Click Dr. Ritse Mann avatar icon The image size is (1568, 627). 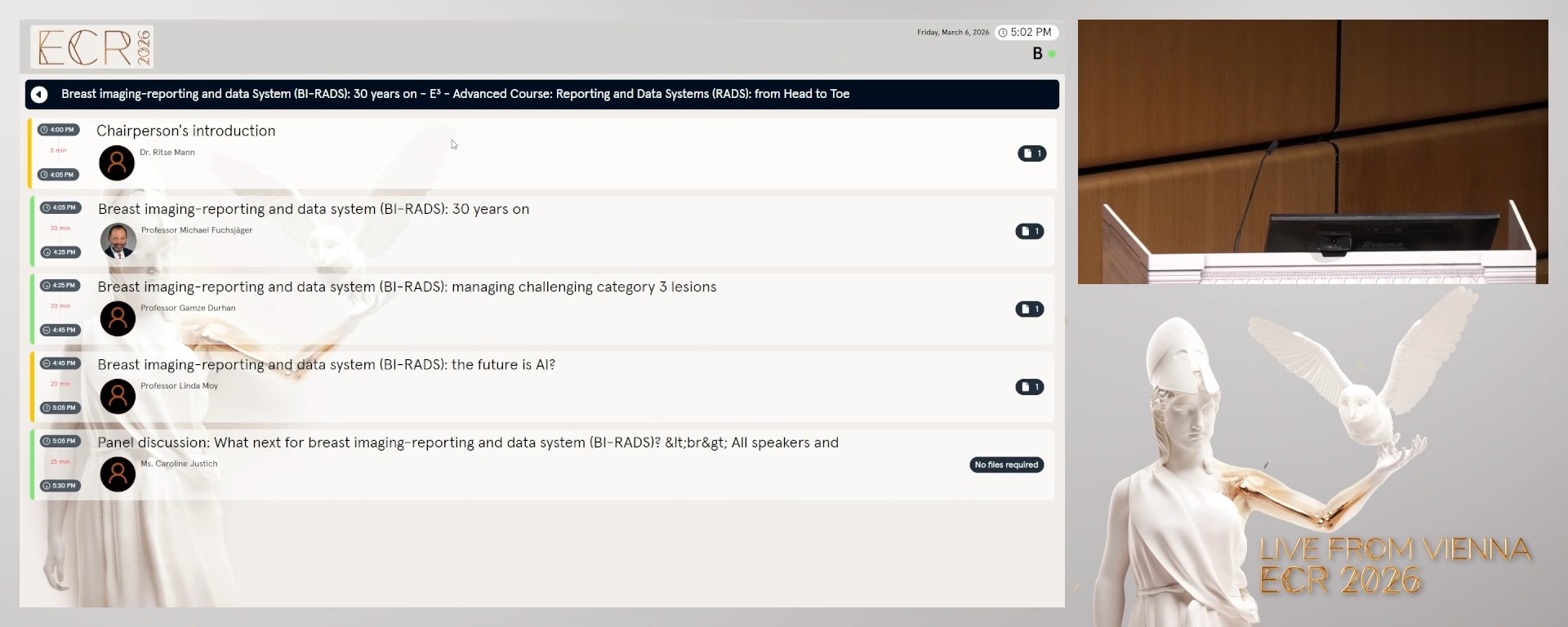click(x=117, y=163)
